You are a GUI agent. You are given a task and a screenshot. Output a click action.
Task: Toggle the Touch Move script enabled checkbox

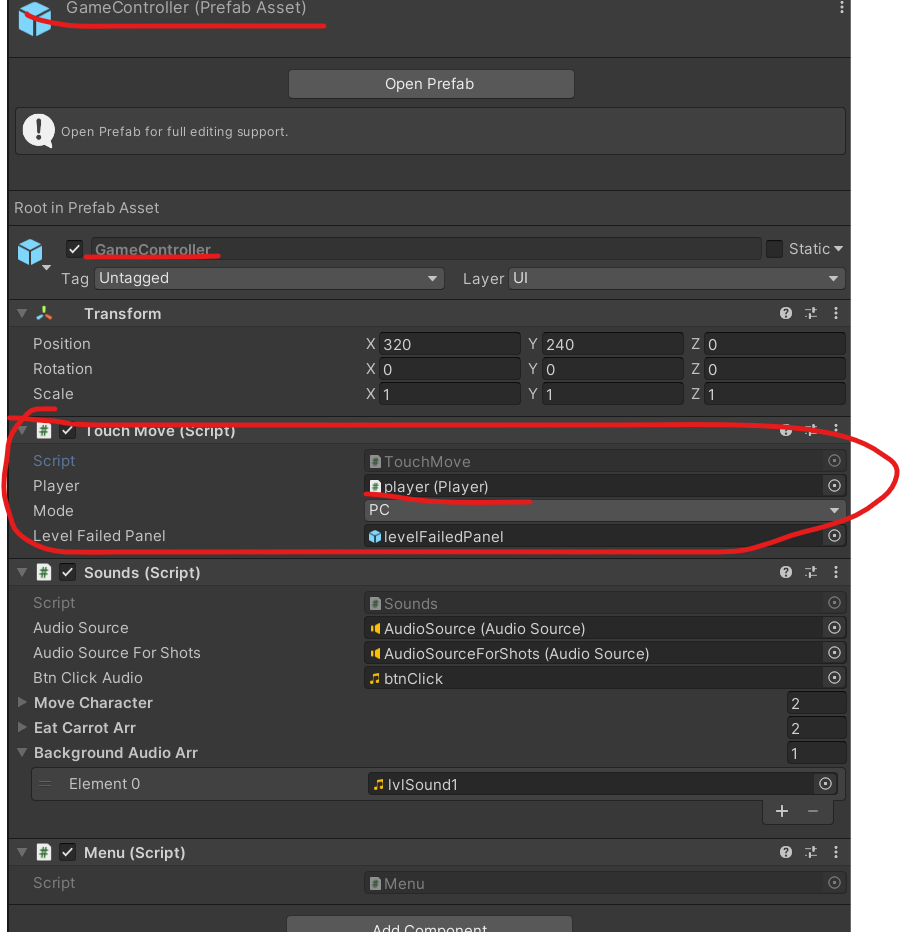(x=68, y=431)
